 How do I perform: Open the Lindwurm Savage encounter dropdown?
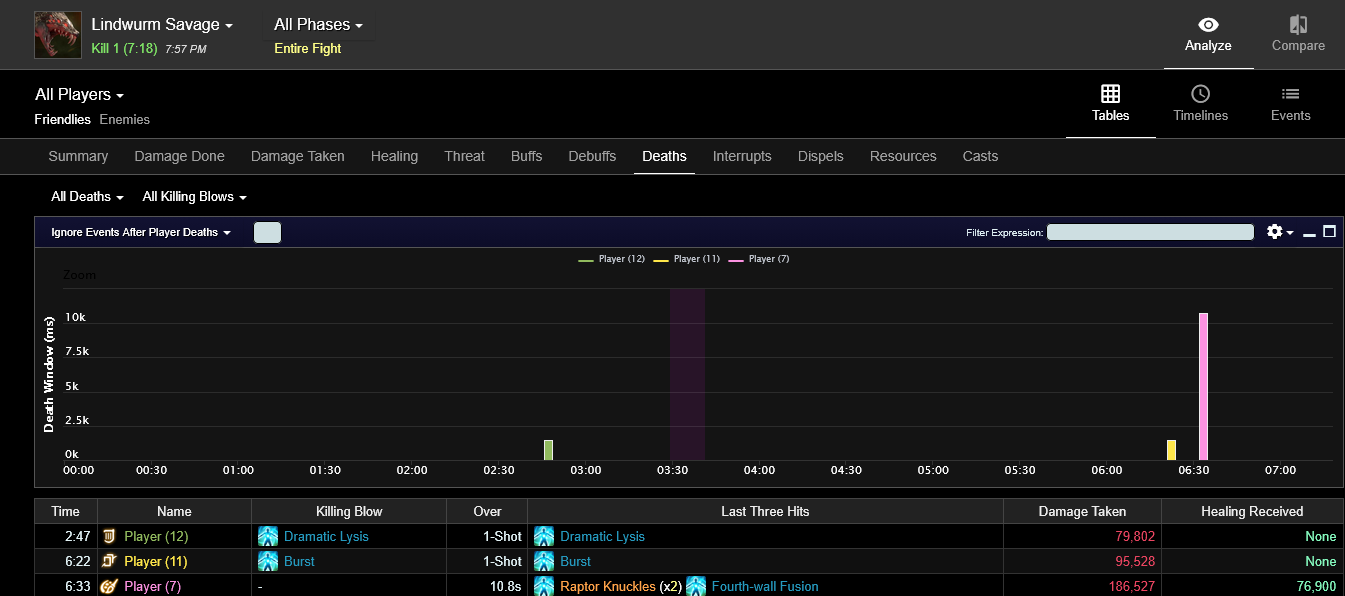click(162, 25)
